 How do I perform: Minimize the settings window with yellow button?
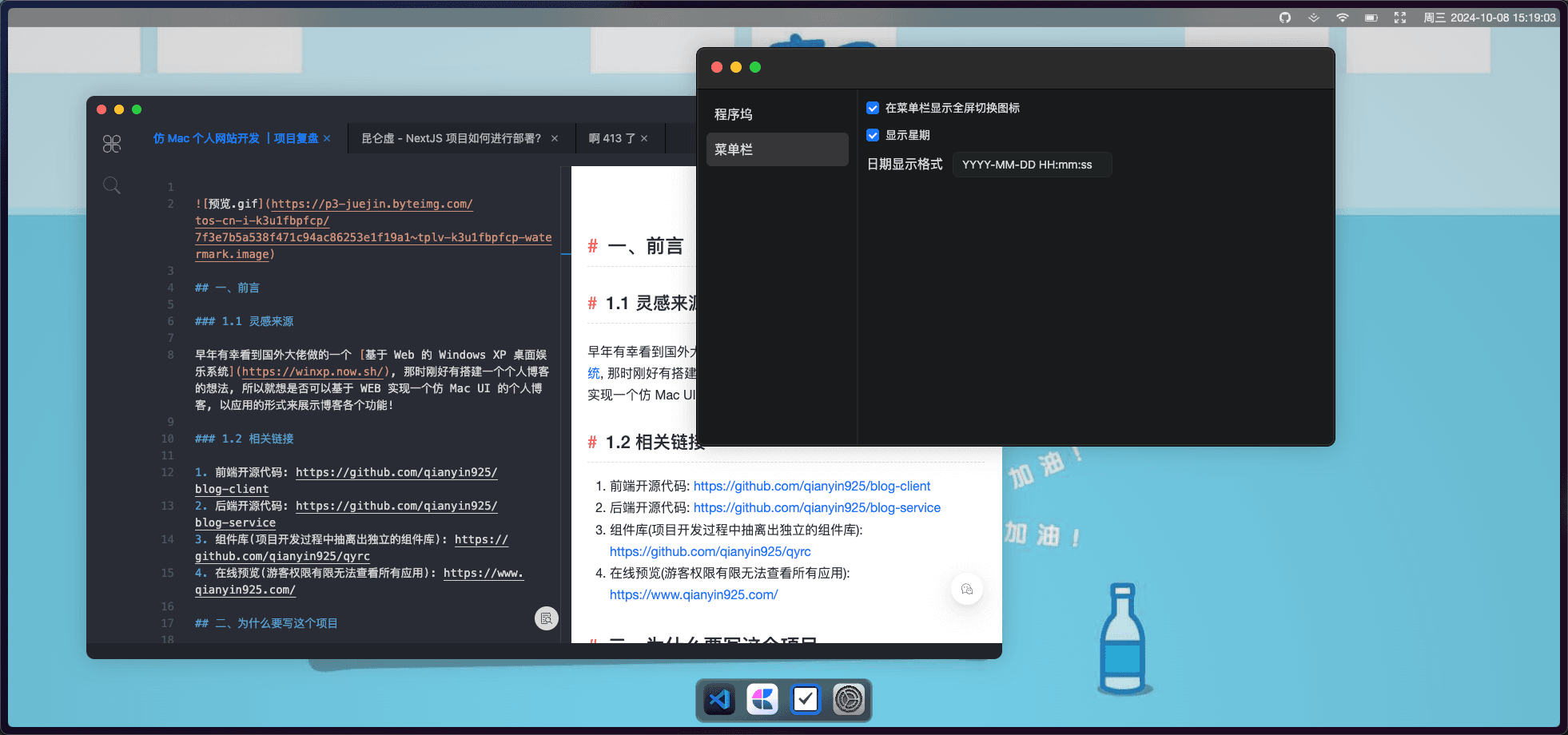pyautogui.click(x=736, y=67)
